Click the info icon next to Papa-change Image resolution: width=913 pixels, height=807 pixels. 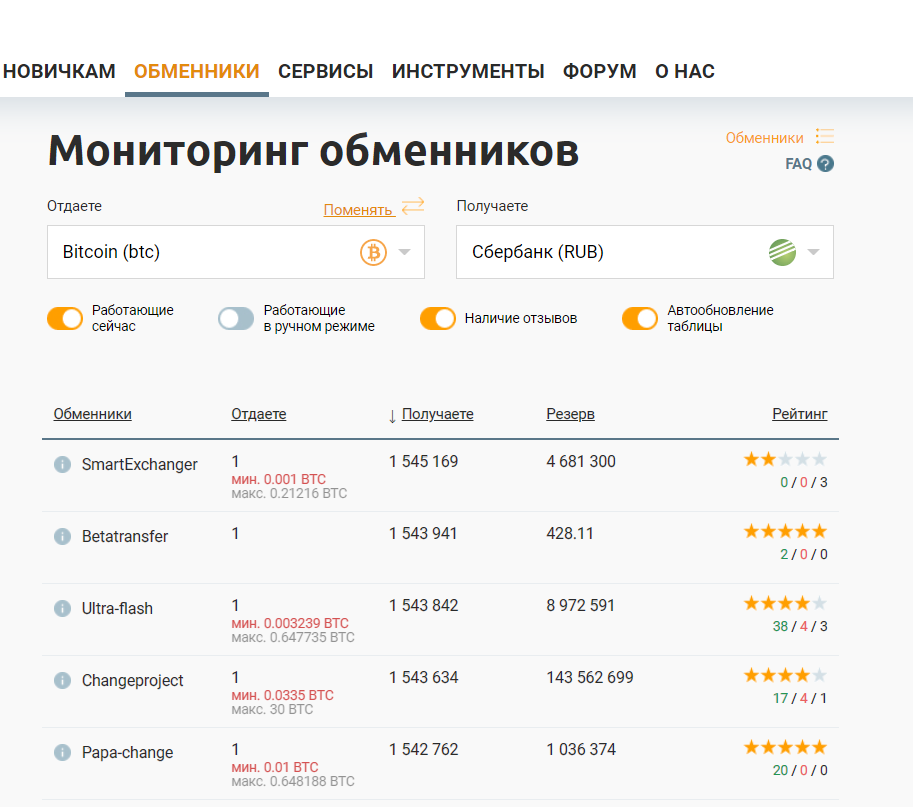coord(62,752)
